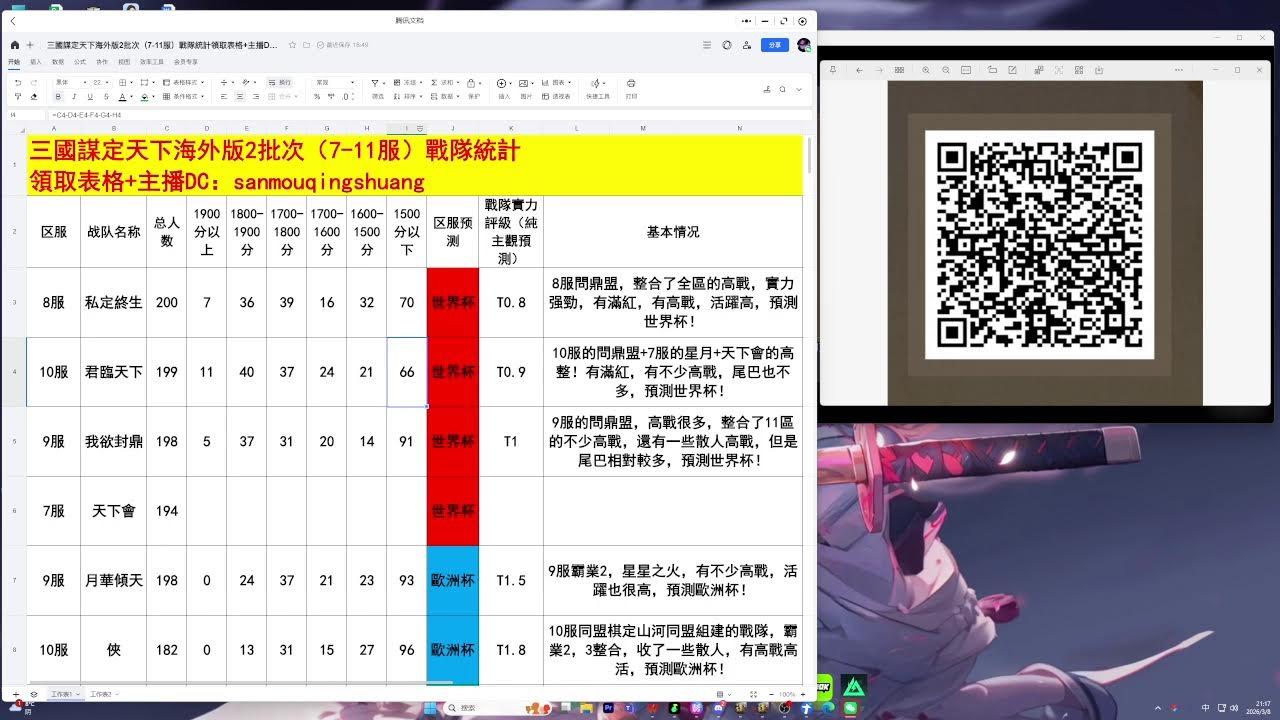Clear formatting with the eraser icon
The width and height of the screenshot is (1280, 720).
click(x=34, y=96)
